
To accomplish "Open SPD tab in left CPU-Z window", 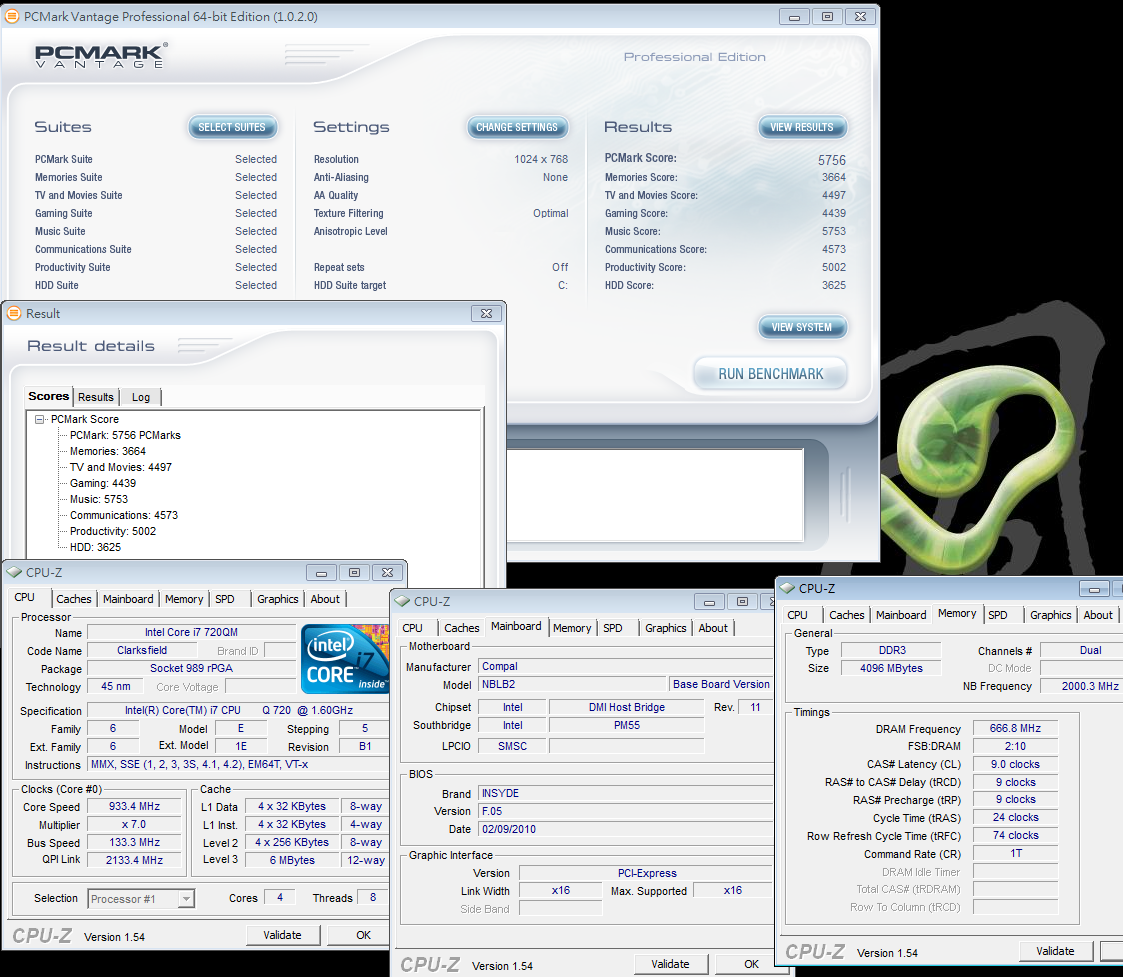I will click(225, 599).
